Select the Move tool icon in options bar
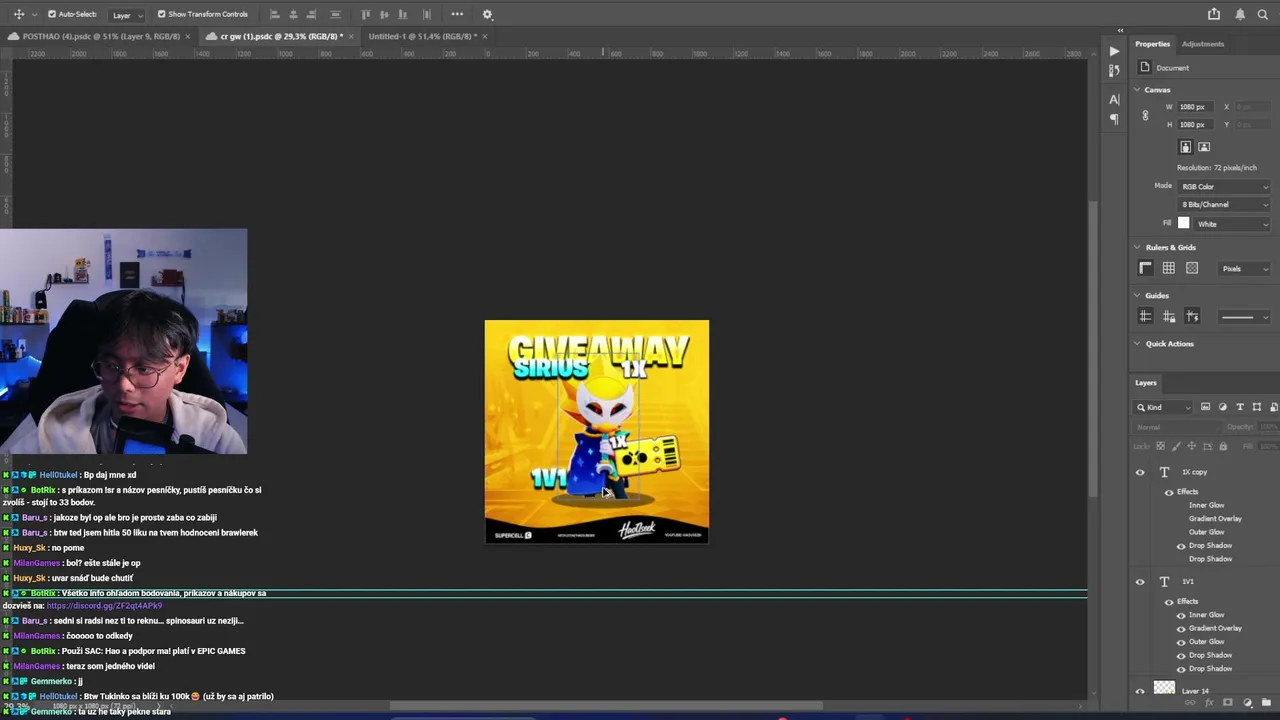Viewport: 1280px width, 720px height. [x=18, y=14]
